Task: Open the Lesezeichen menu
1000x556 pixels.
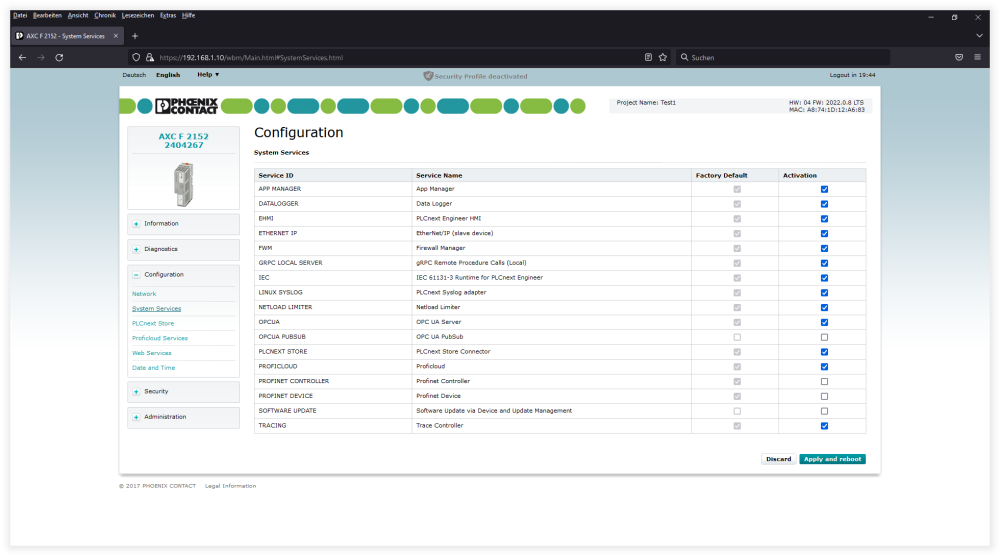Action: (137, 16)
